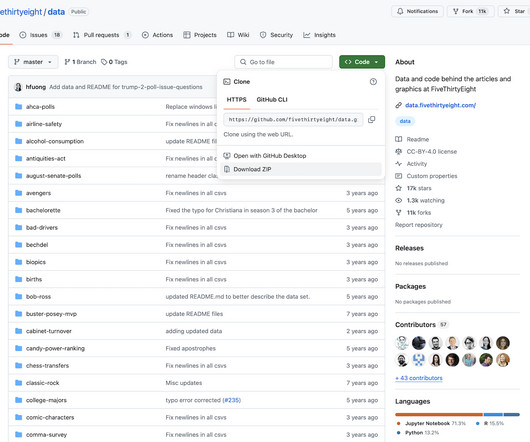Viewport: 530px width, 442px height.
Task: Click the Notifications bell button
Action: 417,11
